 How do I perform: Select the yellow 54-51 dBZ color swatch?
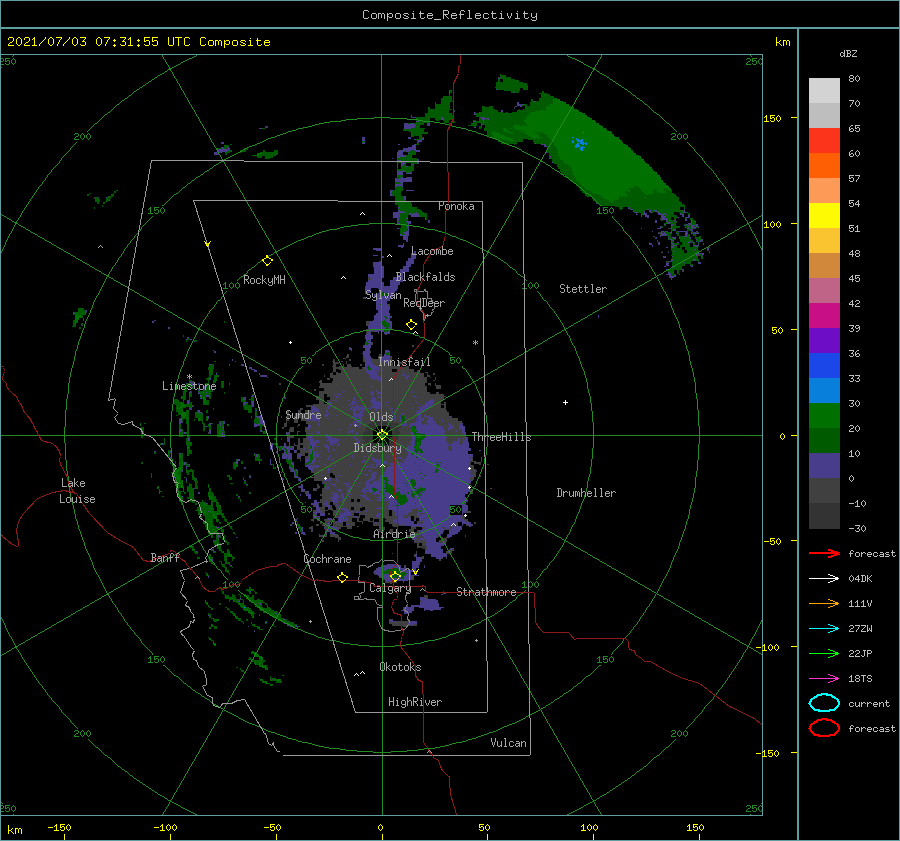(x=824, y=216)
